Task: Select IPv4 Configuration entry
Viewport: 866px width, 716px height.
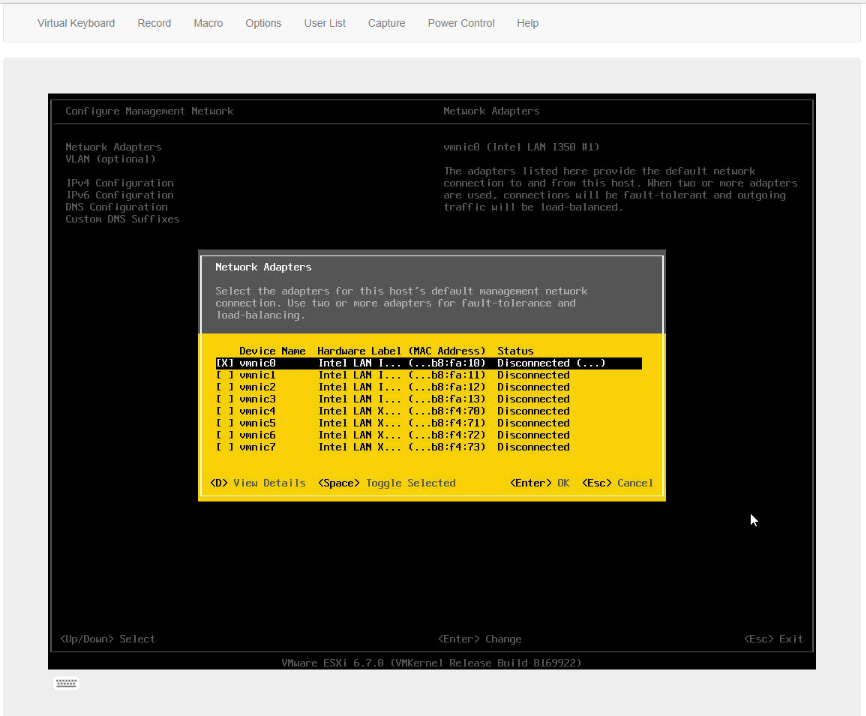Action: (119, 183)
